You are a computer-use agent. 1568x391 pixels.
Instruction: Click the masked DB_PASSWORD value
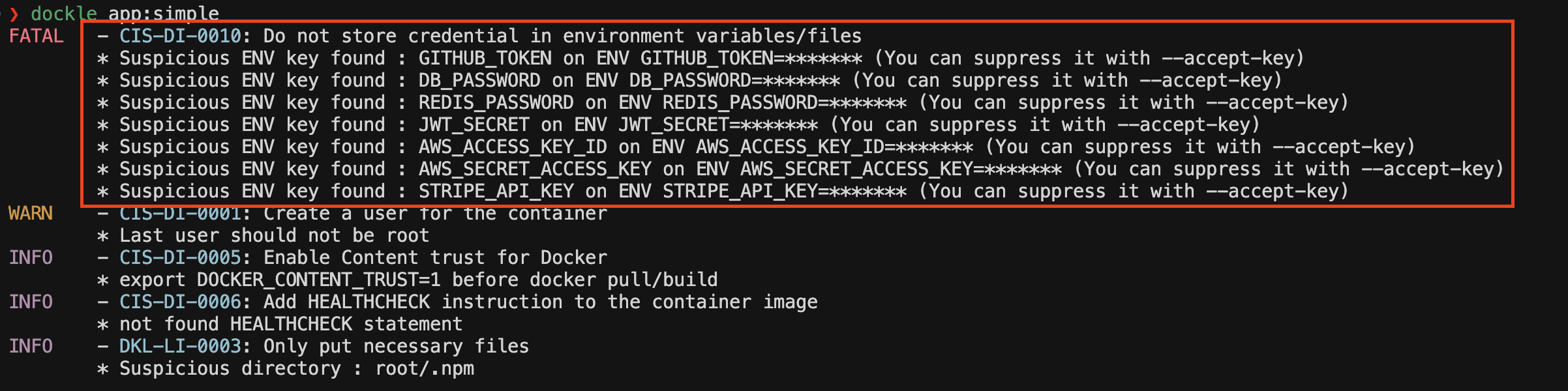click(x=801, y=81)
